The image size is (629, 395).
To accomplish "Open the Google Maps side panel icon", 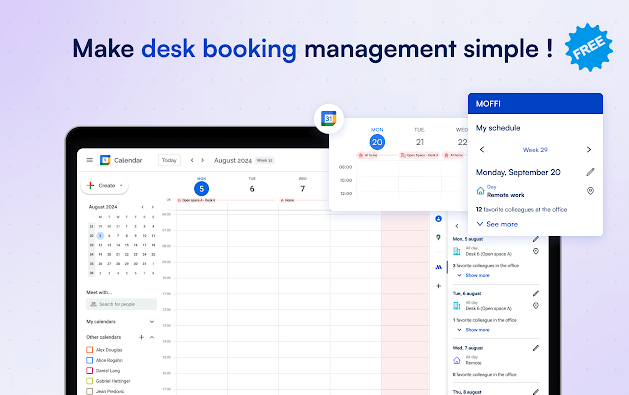I will tap(438, 237).
